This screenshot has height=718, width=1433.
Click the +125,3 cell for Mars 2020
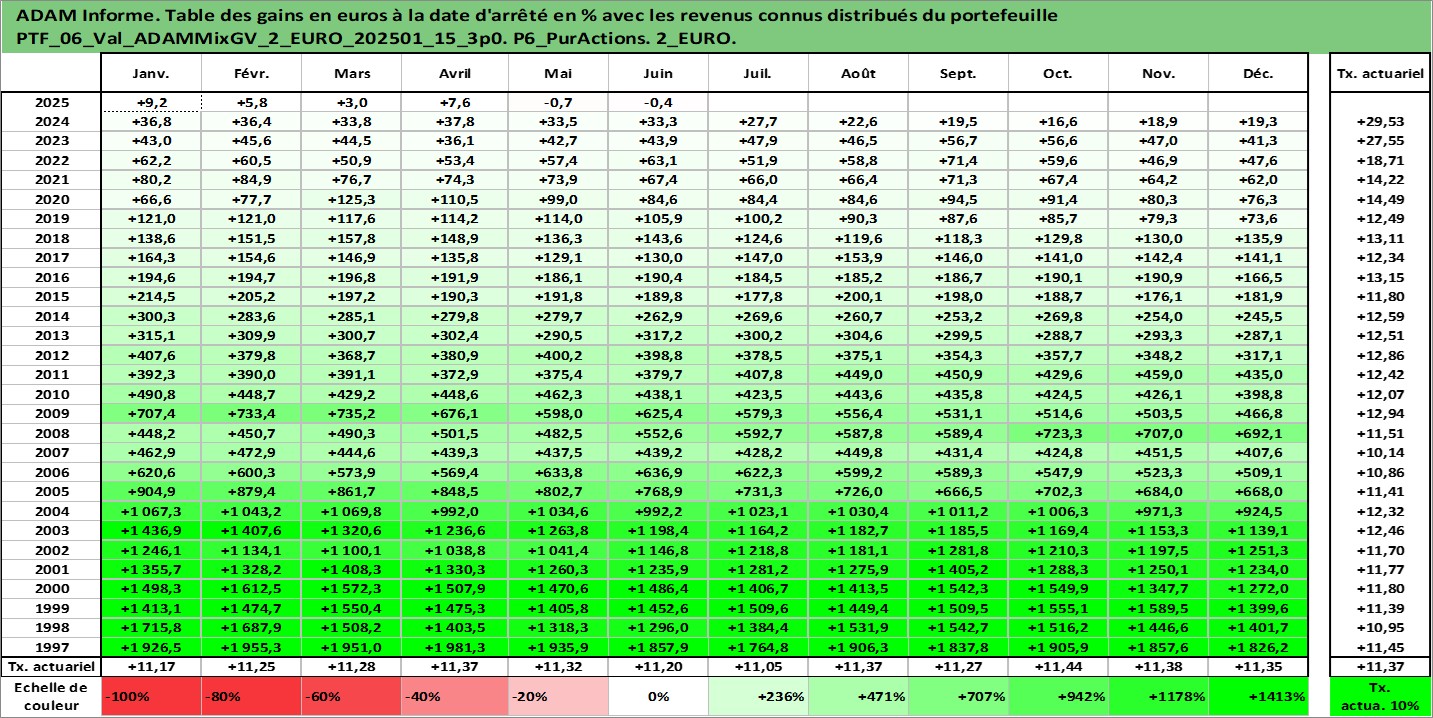click(351, 199)
